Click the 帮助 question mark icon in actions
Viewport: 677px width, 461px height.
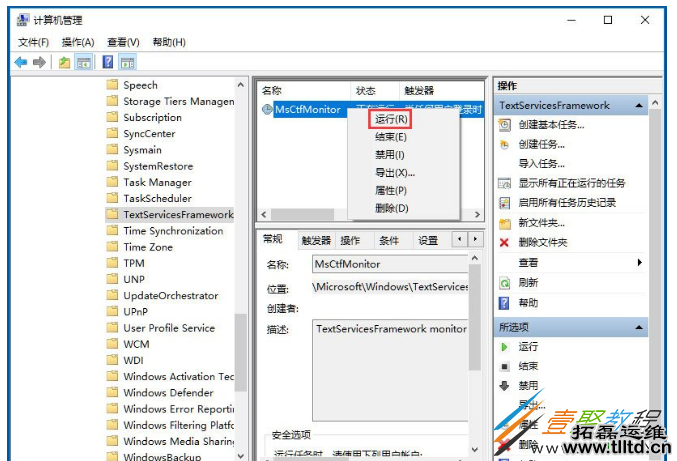[504, 303]
